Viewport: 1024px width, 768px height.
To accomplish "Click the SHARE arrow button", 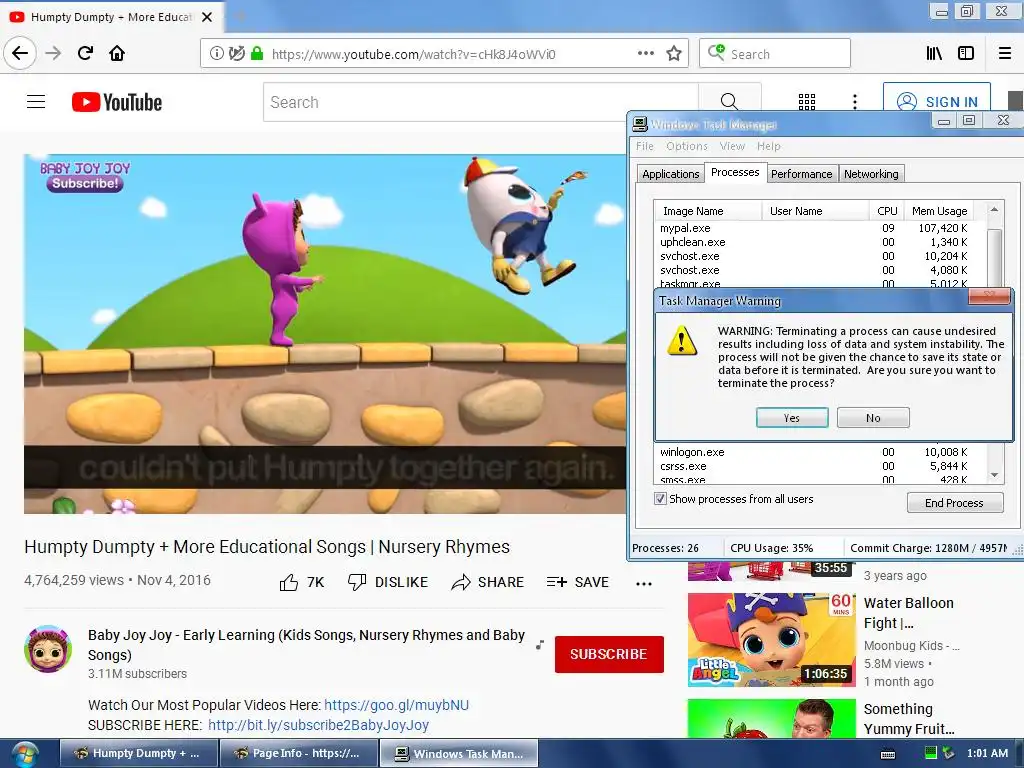I will tap(488, 582).
